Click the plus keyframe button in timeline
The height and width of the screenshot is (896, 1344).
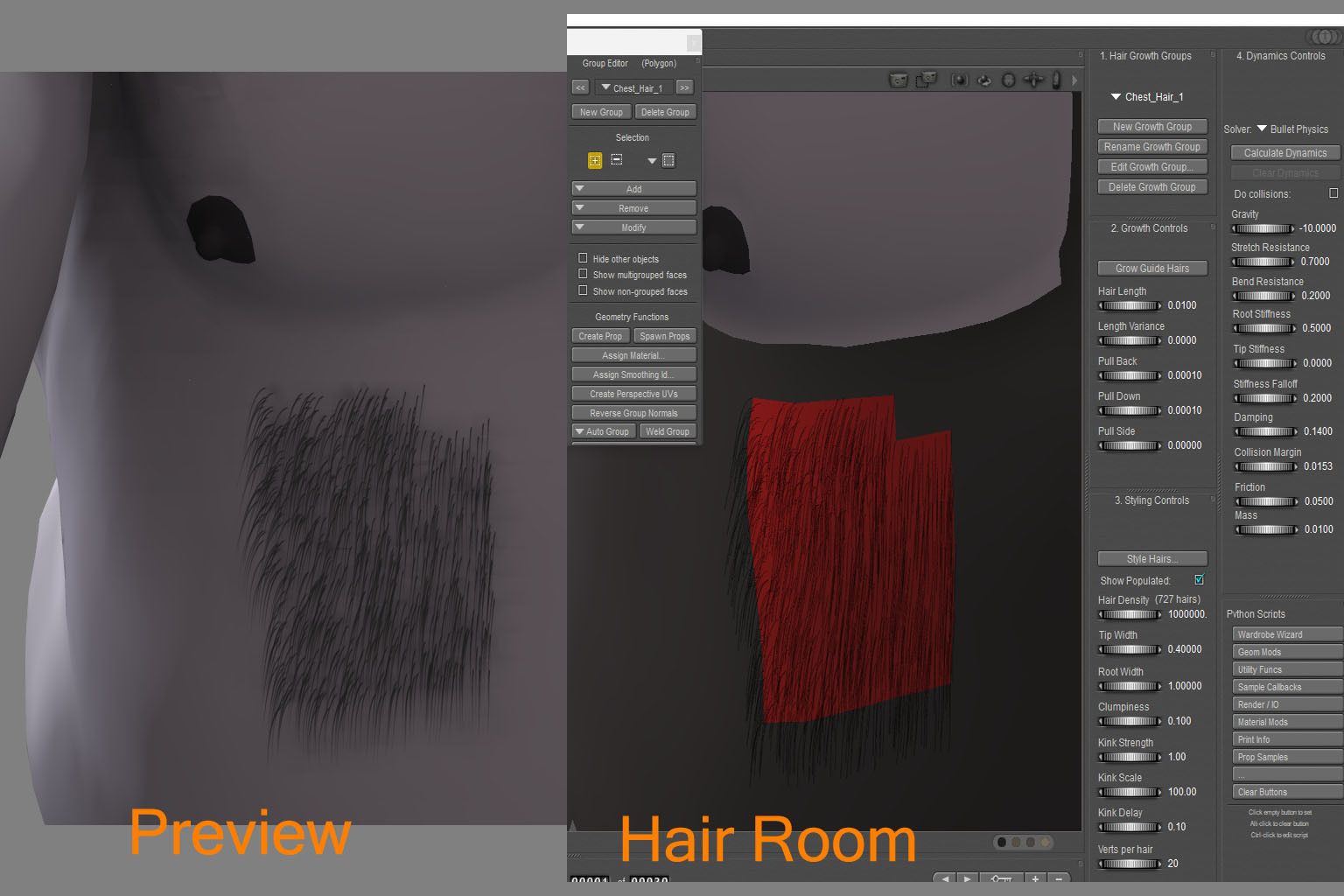pyautogui.click(x=1035, y=878)
